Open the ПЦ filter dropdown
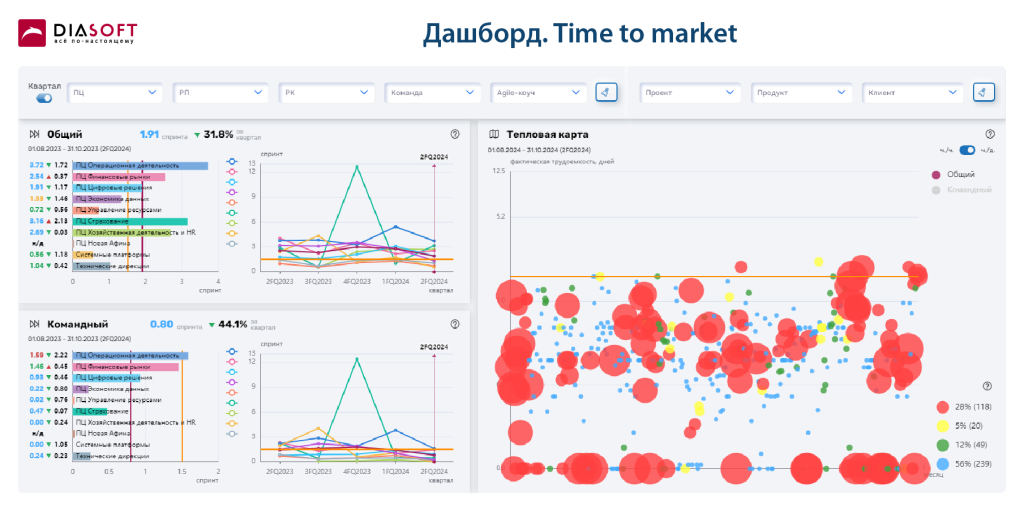The image size is (1024, 513). [115, 93]
